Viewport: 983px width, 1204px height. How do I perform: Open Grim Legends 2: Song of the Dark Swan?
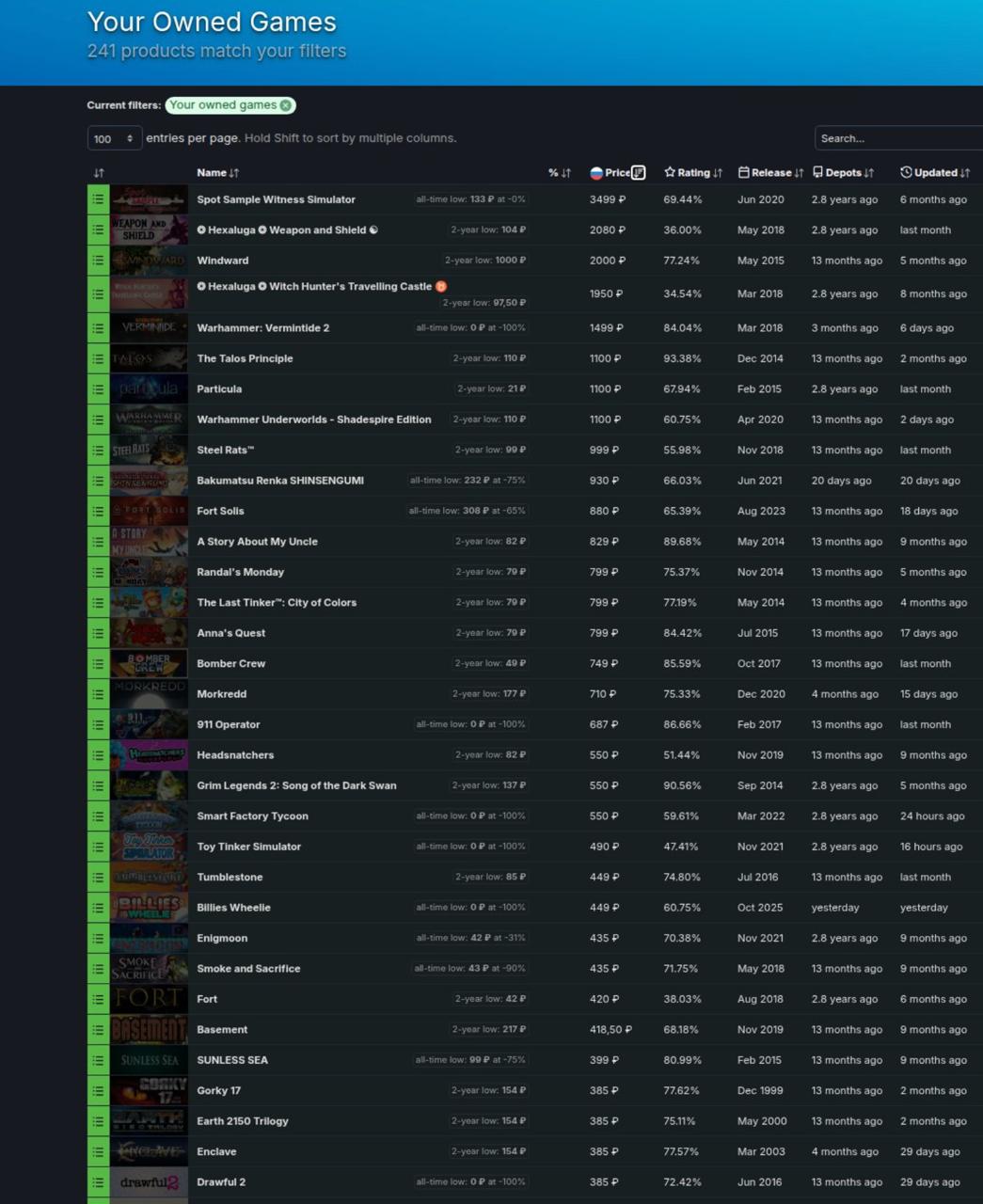tap(296, 786)
